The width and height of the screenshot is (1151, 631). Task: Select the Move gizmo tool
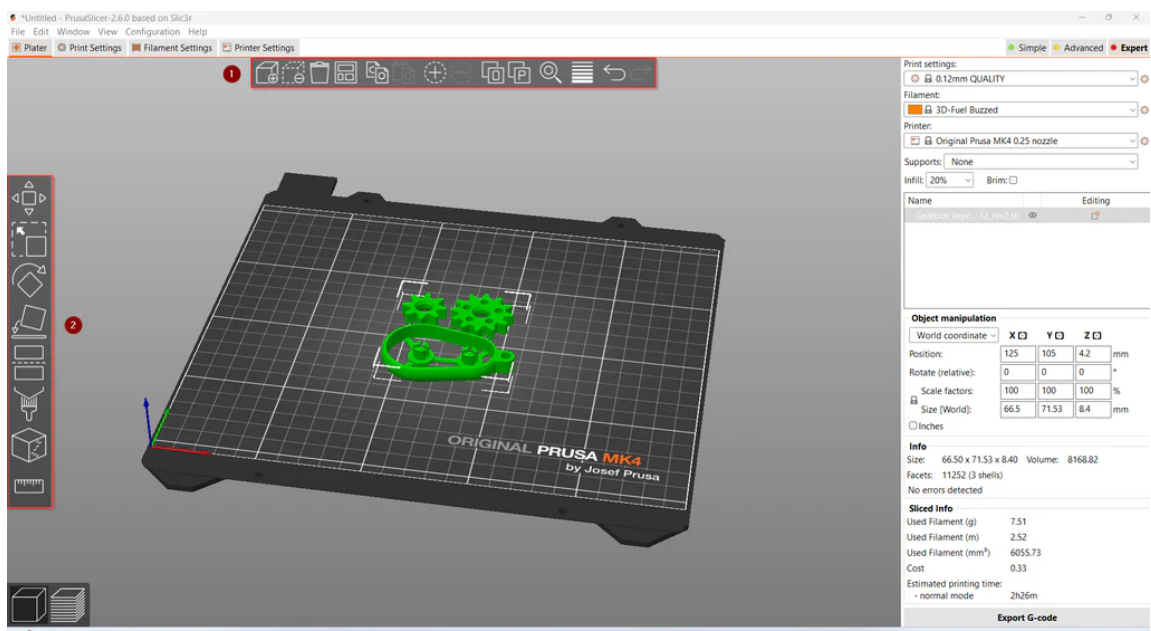click(x=29, y=198)
